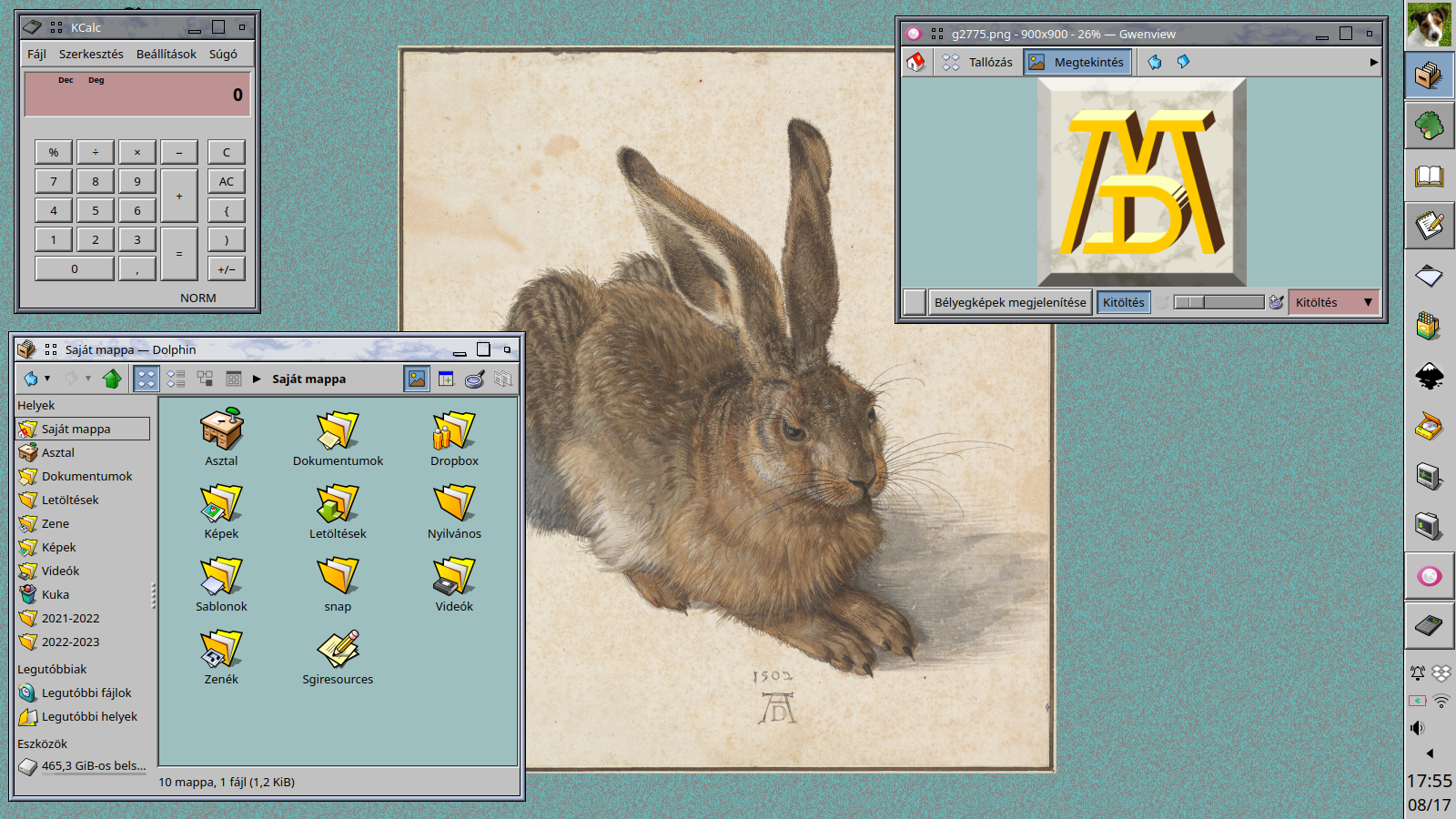Image resolution: width=1456 pixels, height=819 pixels.
Task: Open the KCalc window menu dots icon
Action: click(56, 27)
